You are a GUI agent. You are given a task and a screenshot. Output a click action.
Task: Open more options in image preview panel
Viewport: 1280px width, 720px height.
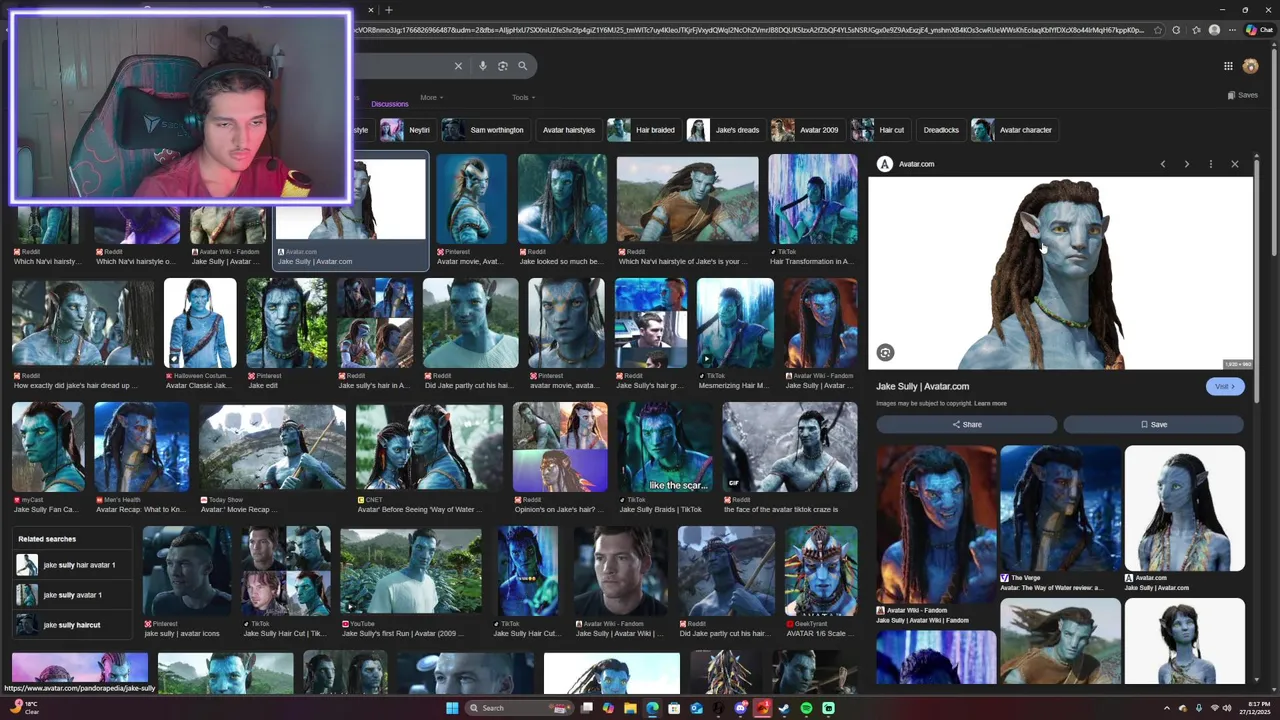[1210, 164]
